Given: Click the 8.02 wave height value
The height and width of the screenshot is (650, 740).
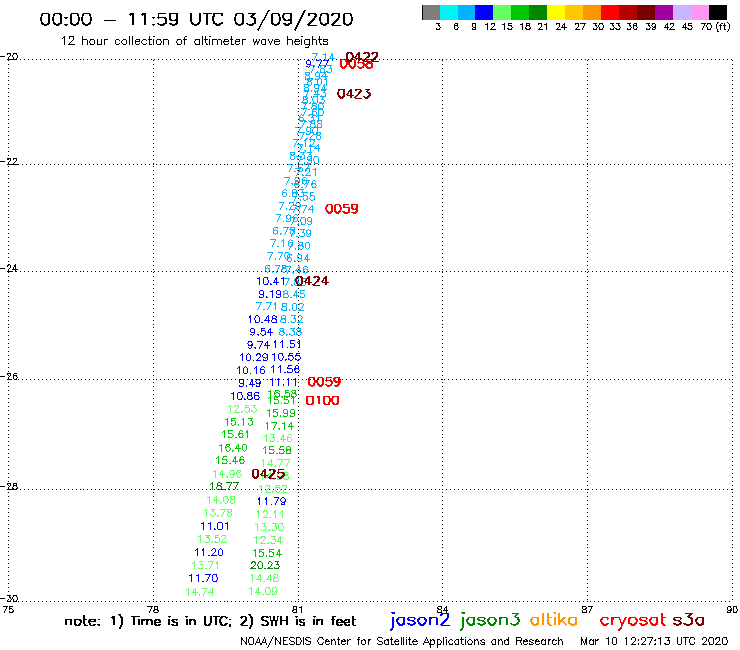Looking at the screenshot, I should click(292, 307).
